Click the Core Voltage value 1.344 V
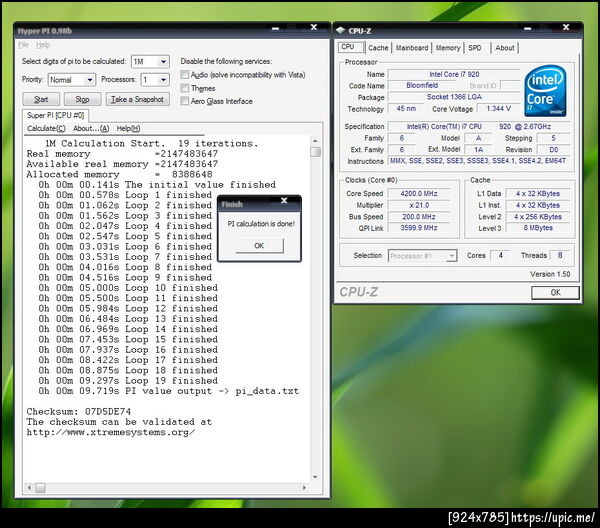Screen dimensions: 600x528 498,109
